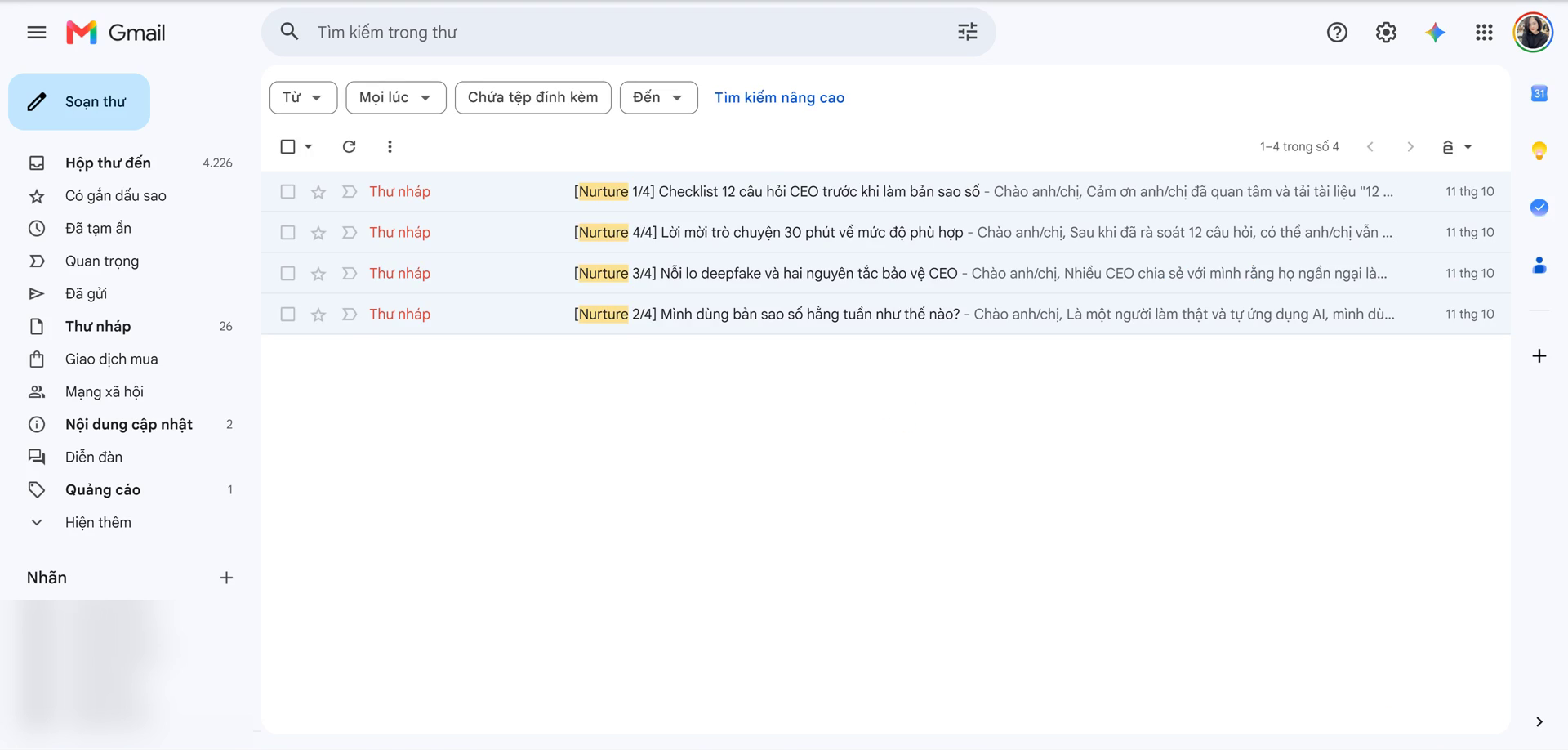
Task: Toggle Chứa tệp đính kèm filter
Action: (532, 98)
